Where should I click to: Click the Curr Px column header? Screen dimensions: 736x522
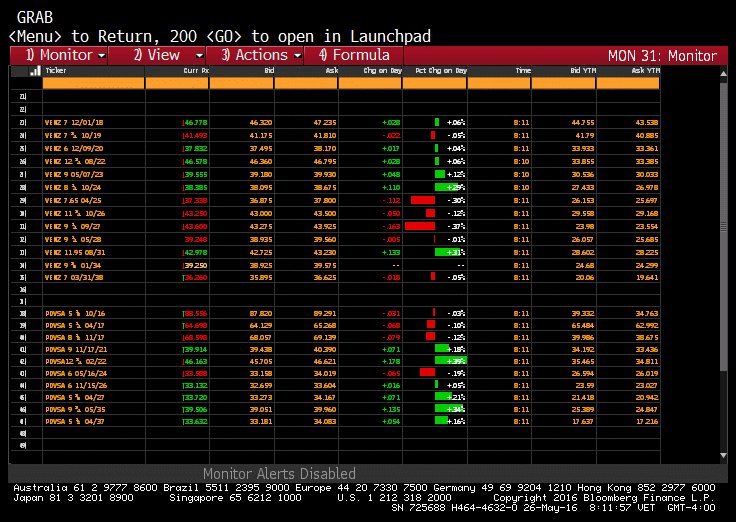pos(196,71)
